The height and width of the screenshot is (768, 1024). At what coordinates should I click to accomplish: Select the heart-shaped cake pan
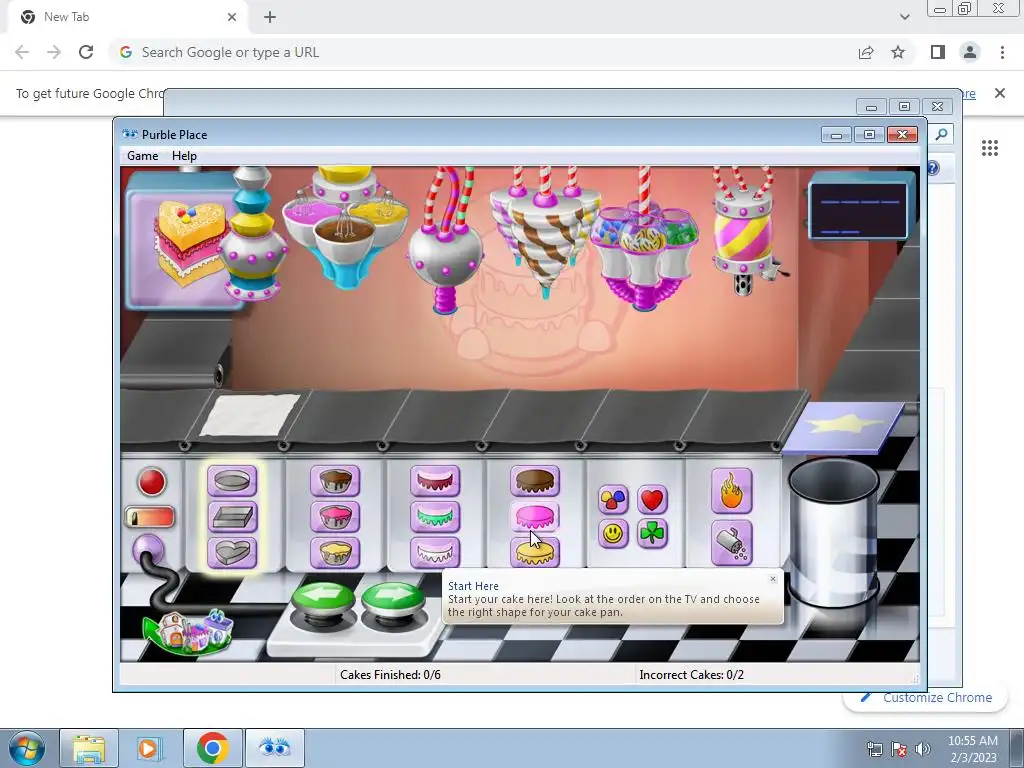pos(232,553)
